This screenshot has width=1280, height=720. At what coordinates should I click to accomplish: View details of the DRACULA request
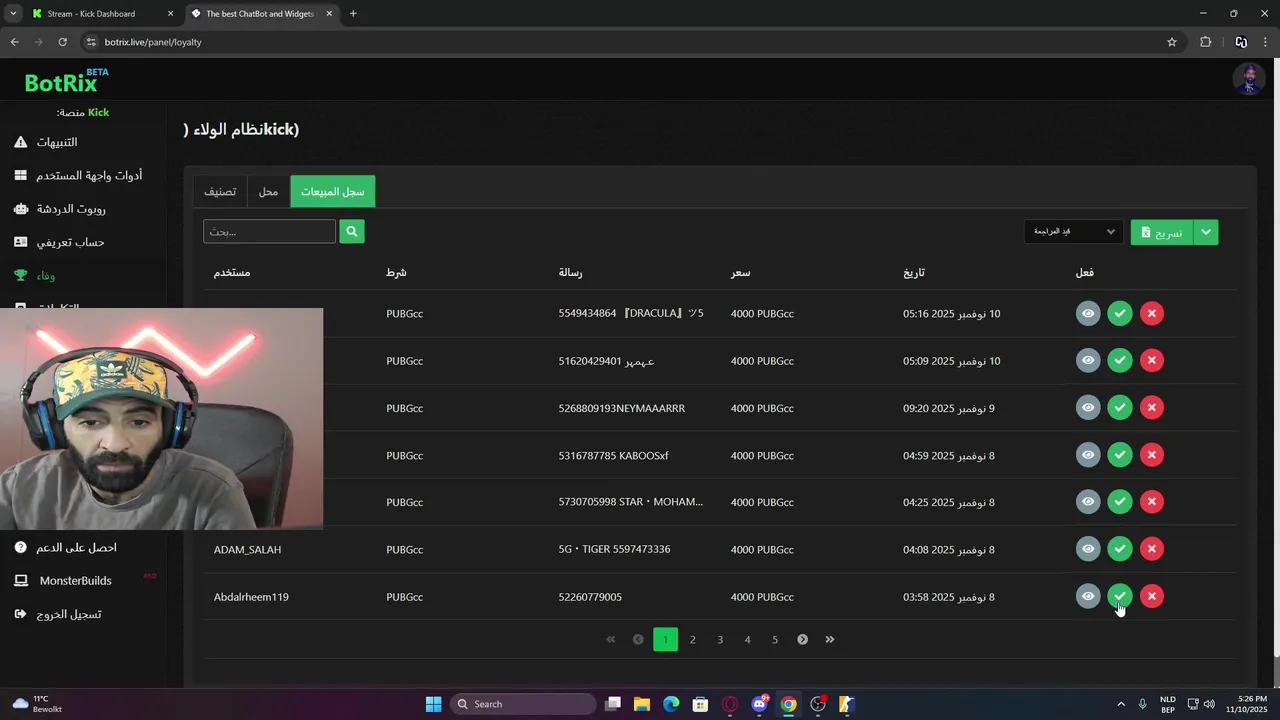[x=1088, y=313]
